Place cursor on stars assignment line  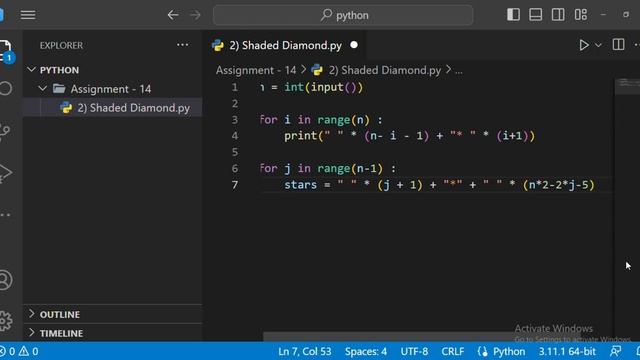pyautogui.click(x=439, y=185)
